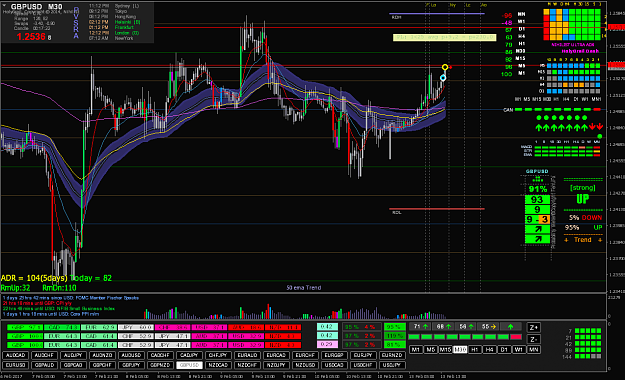Open the CADCHF pair chart
Viewport: 625px width, 380px height.
160,355
